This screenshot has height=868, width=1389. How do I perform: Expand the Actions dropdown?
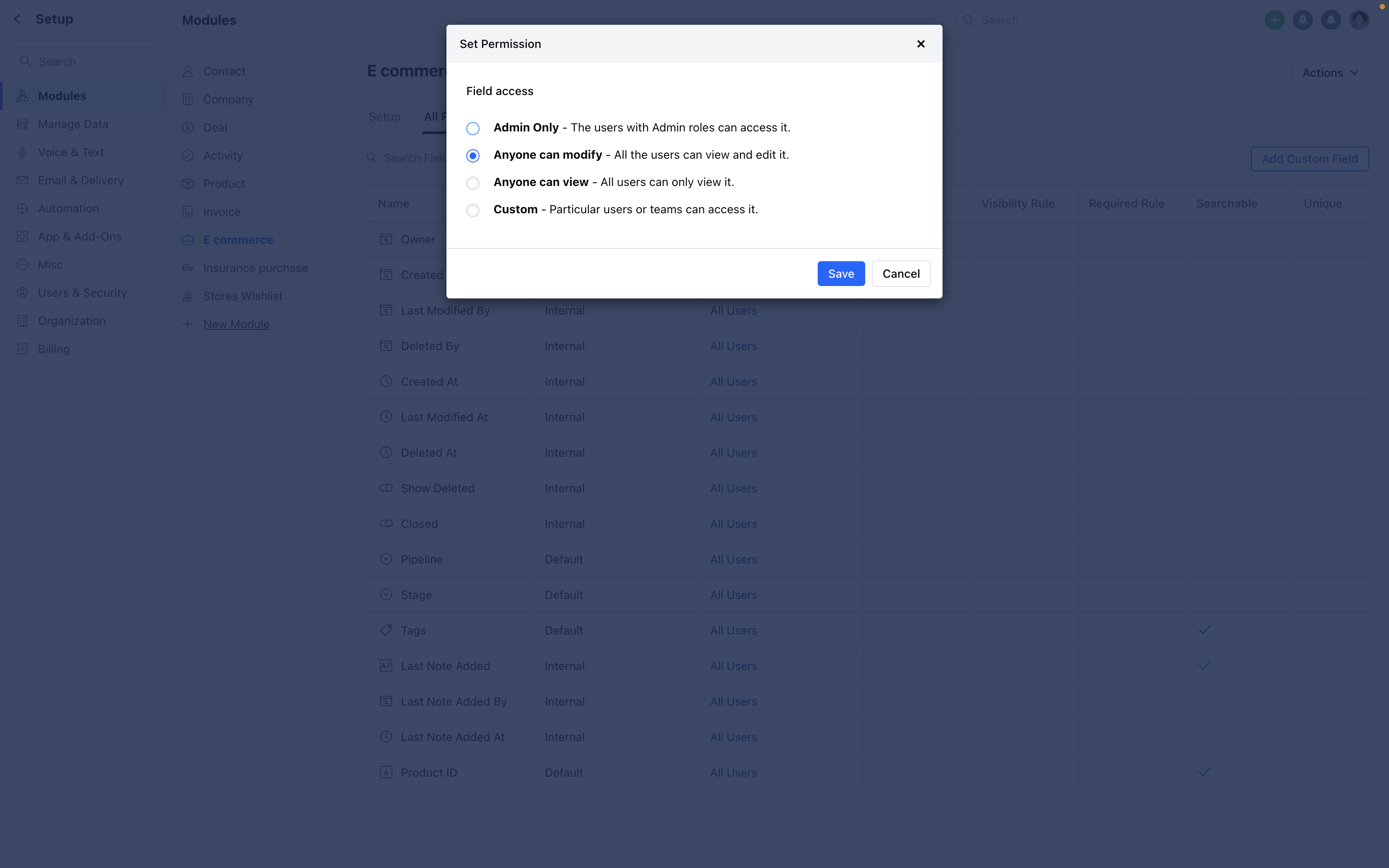click(1329, 73)
